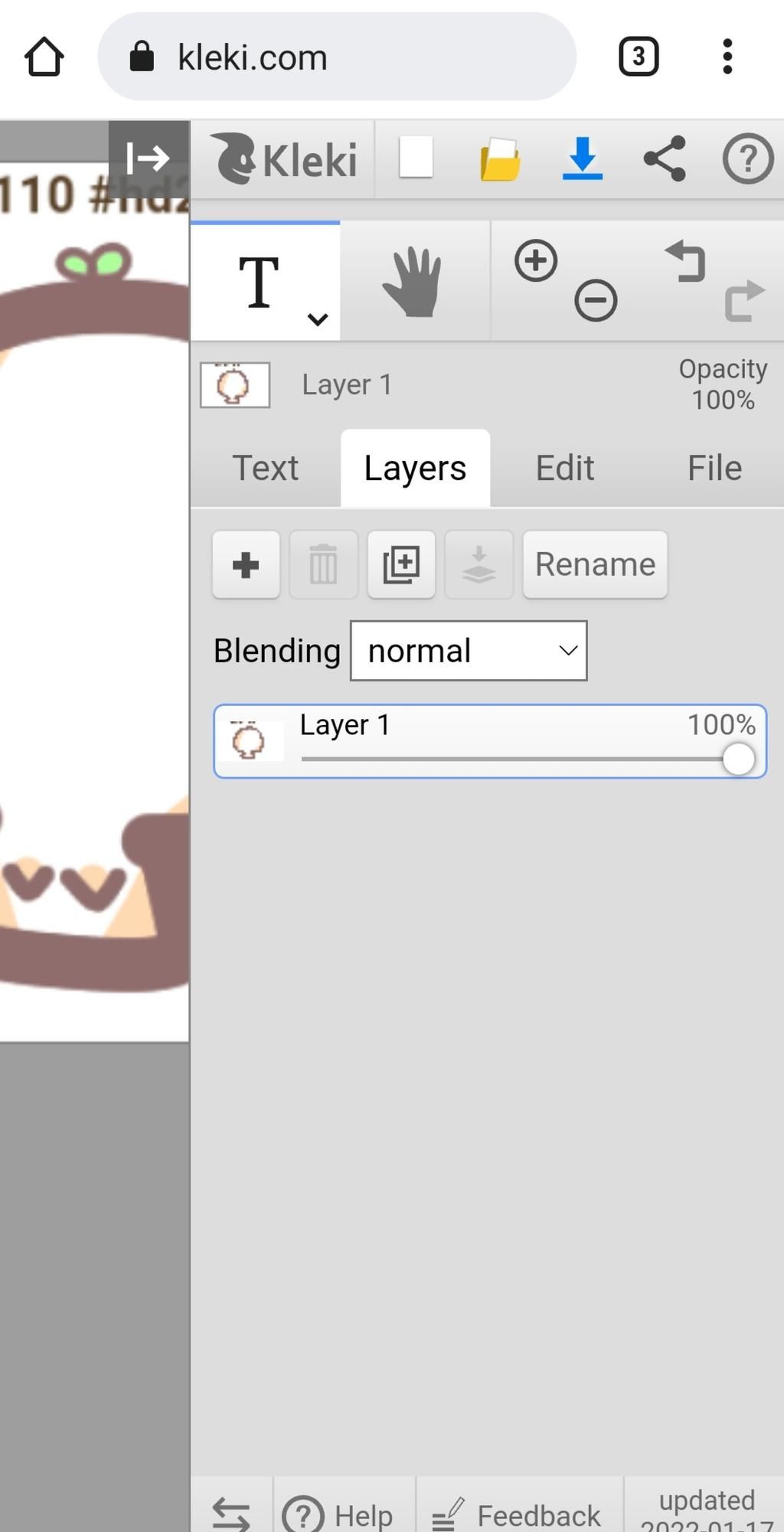Add a new layer

click(x=246, y=565)
